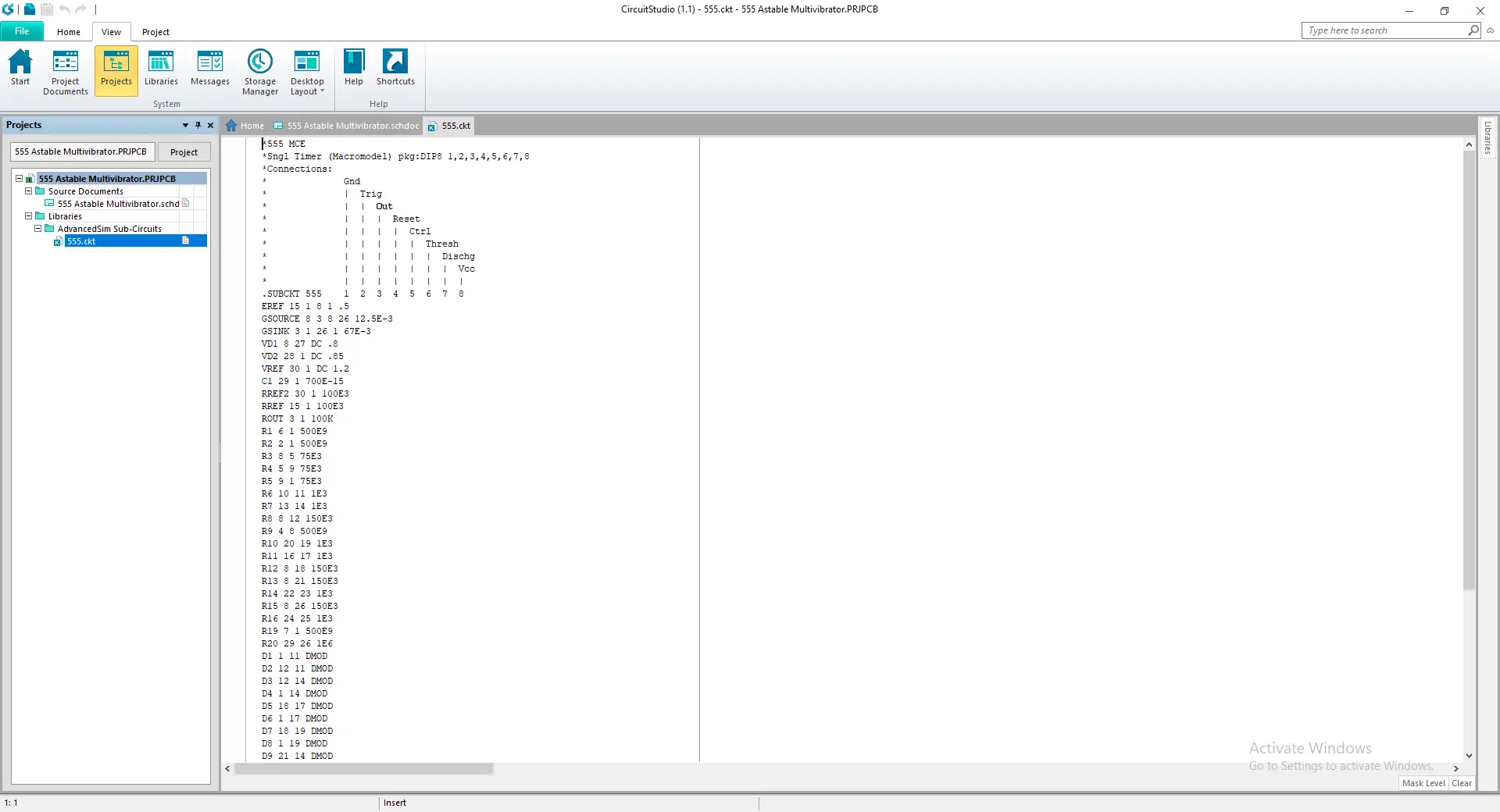Click the *Connections: comment line
The height and width of the screenshot is (812, 1500).
(x=297, y=169)
